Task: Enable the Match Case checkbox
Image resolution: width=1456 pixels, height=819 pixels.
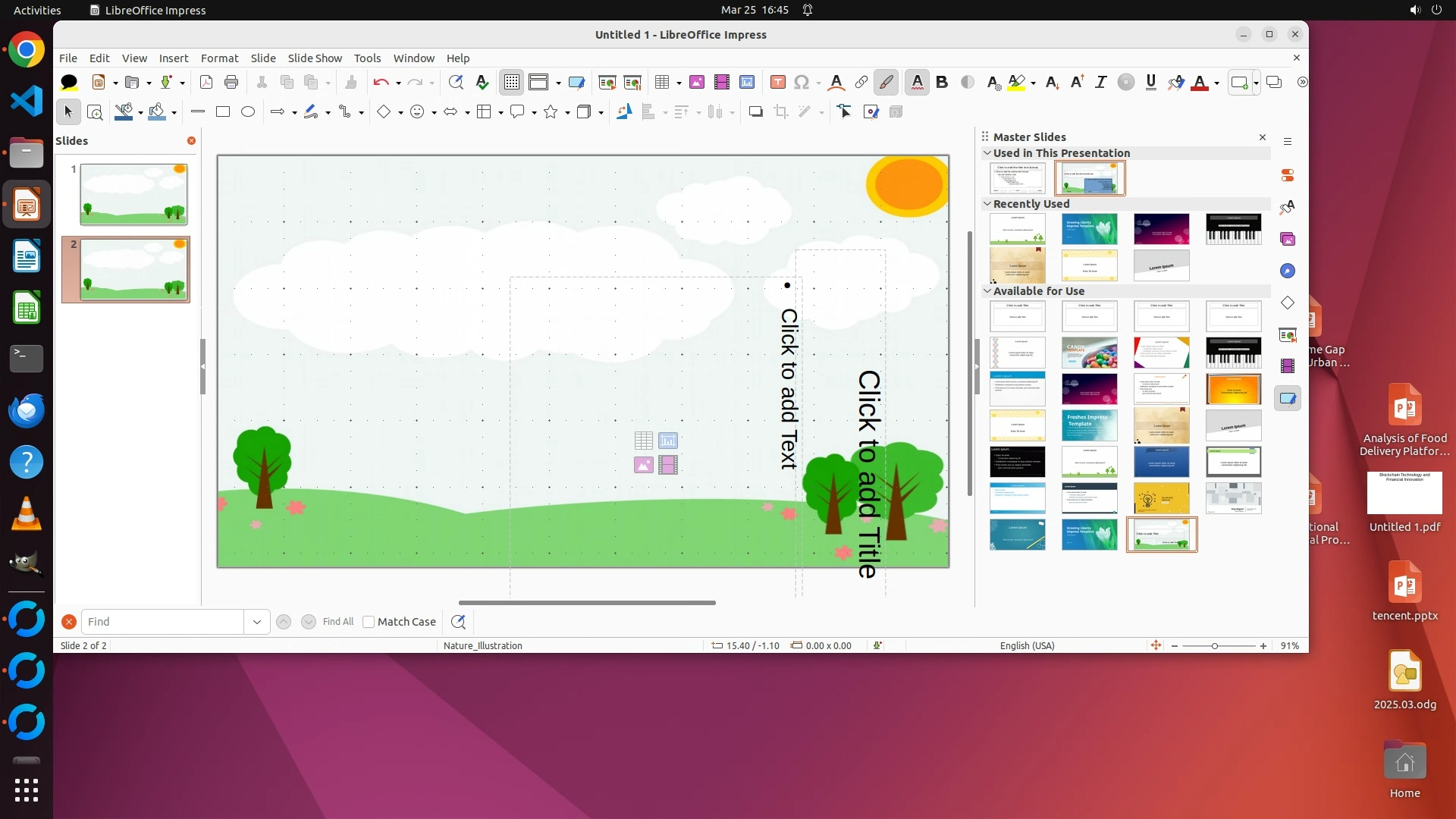Action: 369,622
